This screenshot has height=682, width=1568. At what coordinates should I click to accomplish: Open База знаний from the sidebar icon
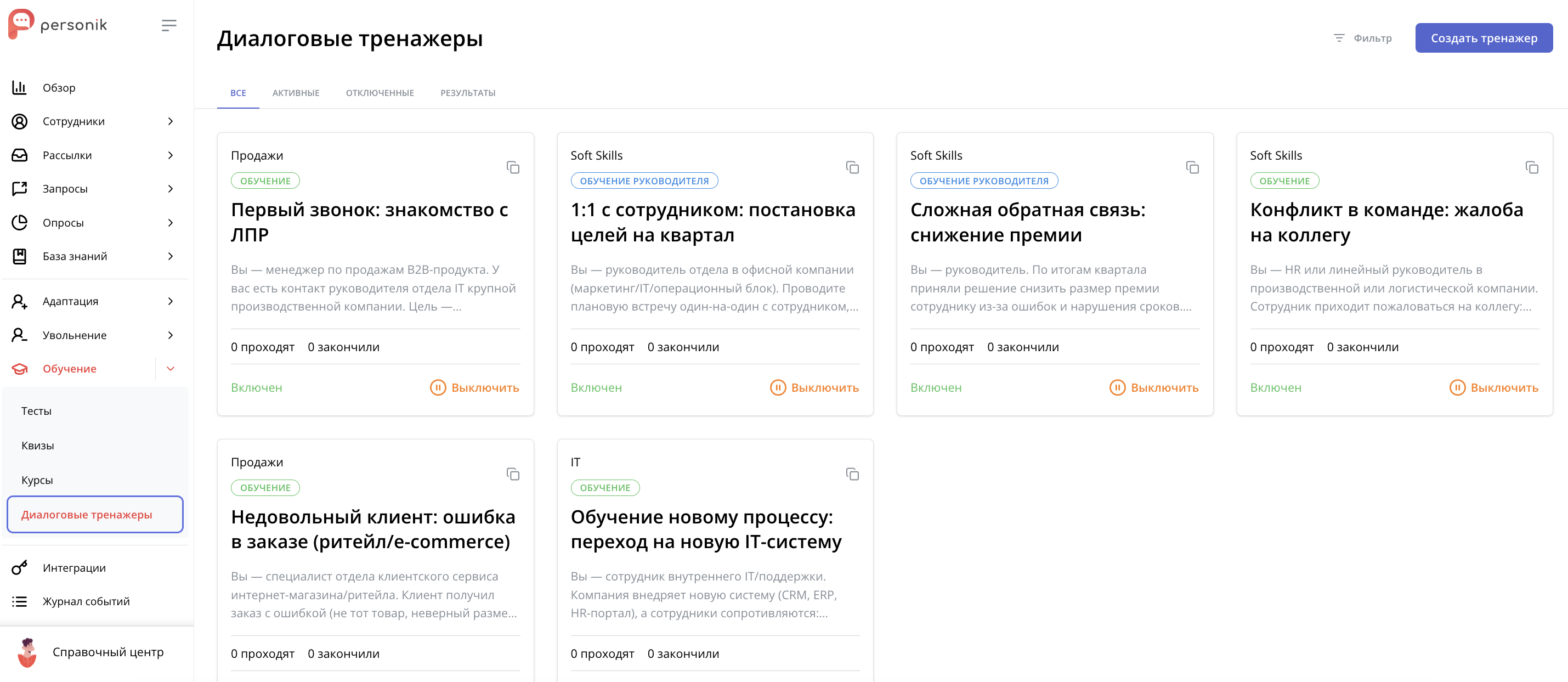20,256
